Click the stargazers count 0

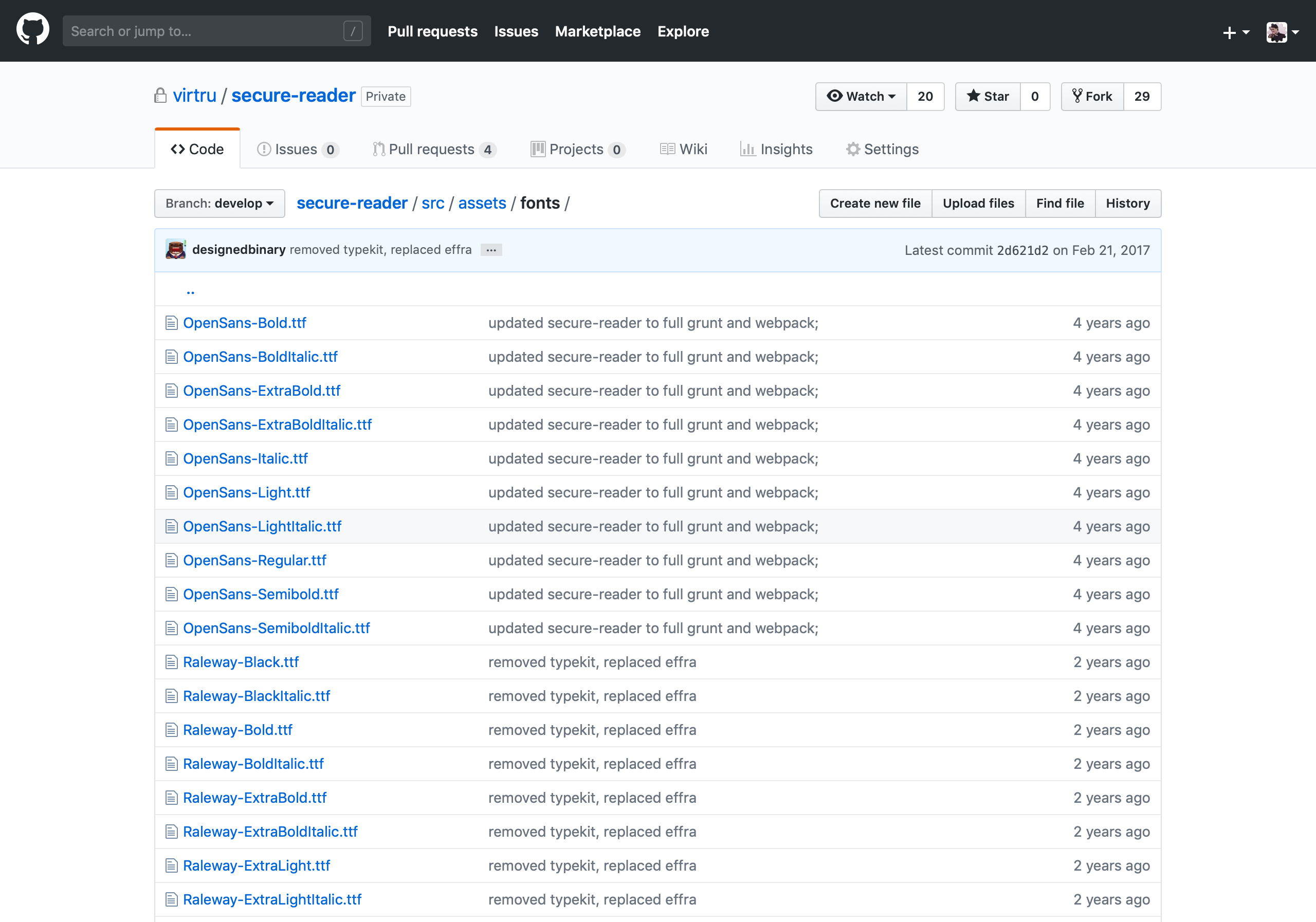tap(1035, 96)
